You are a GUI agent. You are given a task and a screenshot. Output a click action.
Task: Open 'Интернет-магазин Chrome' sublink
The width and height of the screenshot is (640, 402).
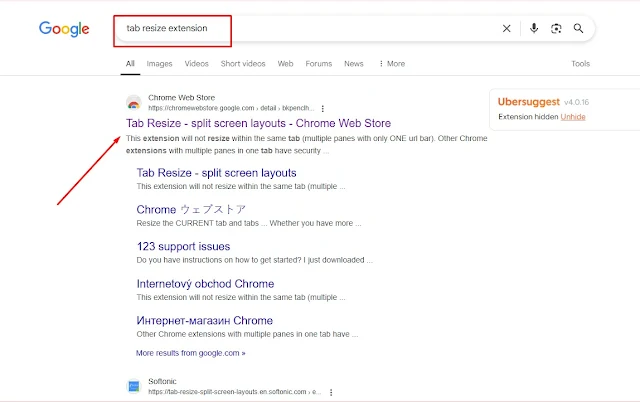[x=204, y=321]
